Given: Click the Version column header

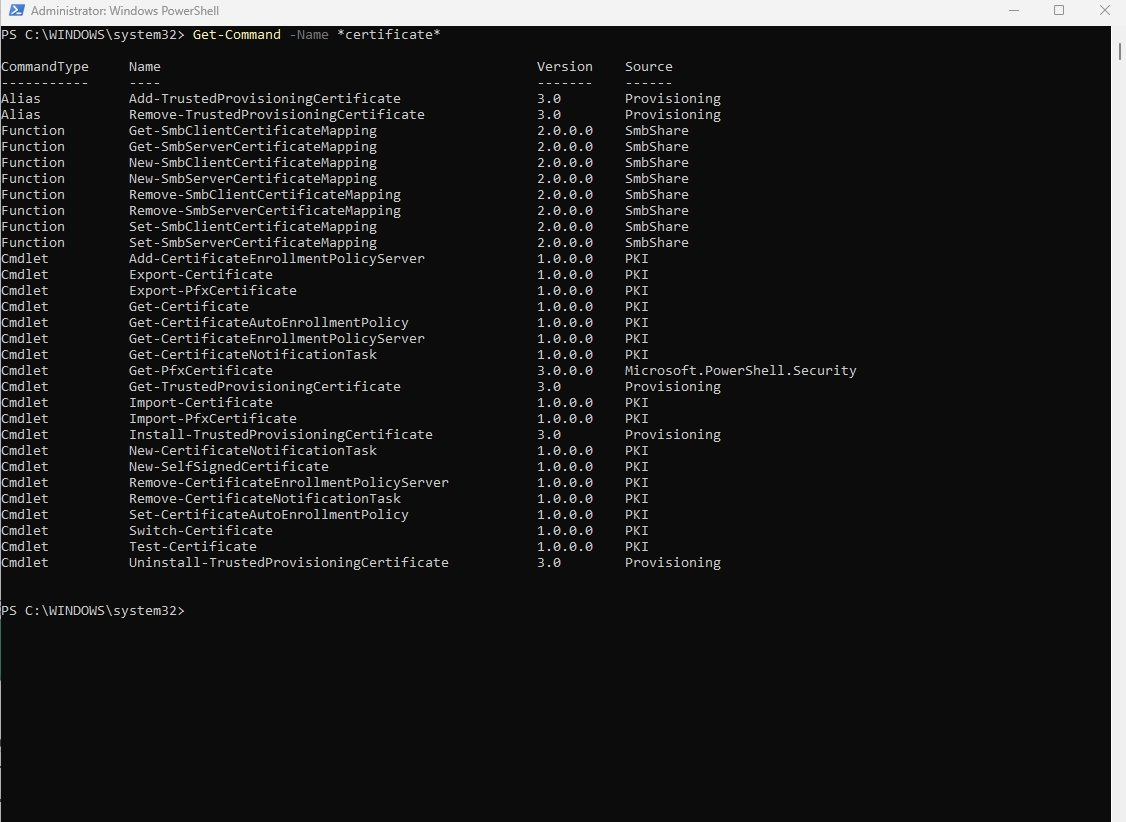Looking at the screenshot, I should pyautogui.click(x=564, y=67).
